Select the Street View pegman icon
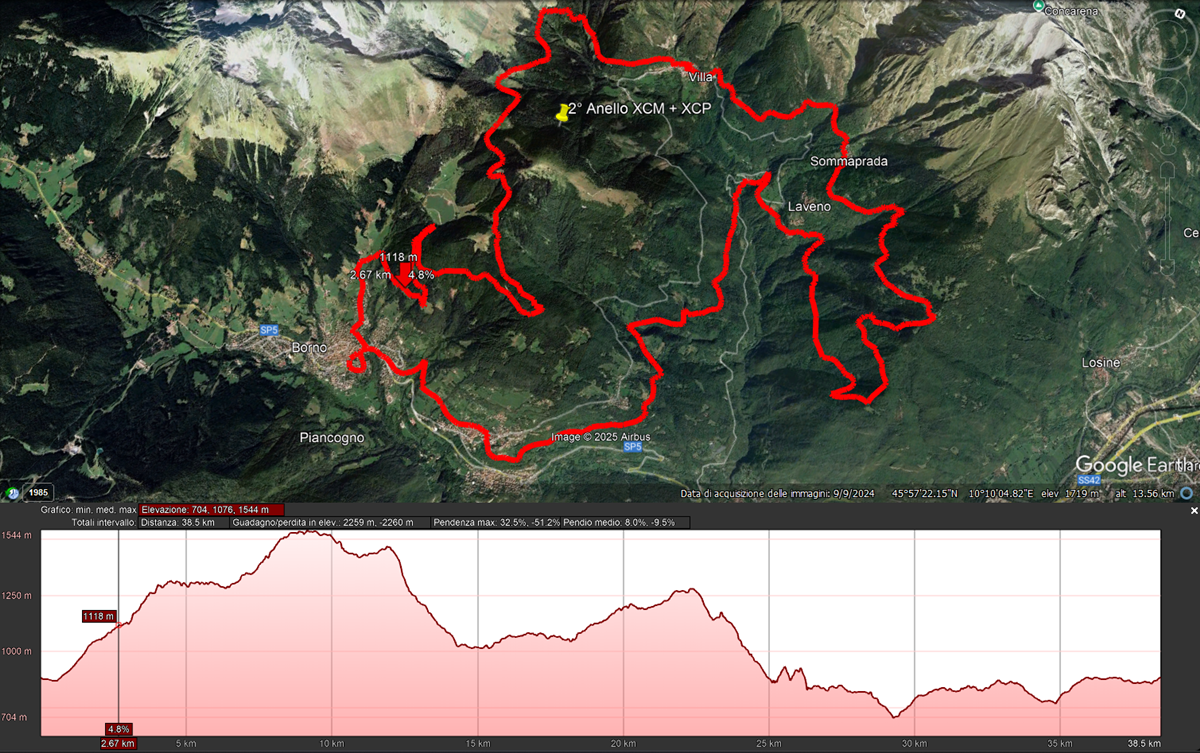Image resolution: width=1200 pixels, height=753 pixels. pos(1168,140)
